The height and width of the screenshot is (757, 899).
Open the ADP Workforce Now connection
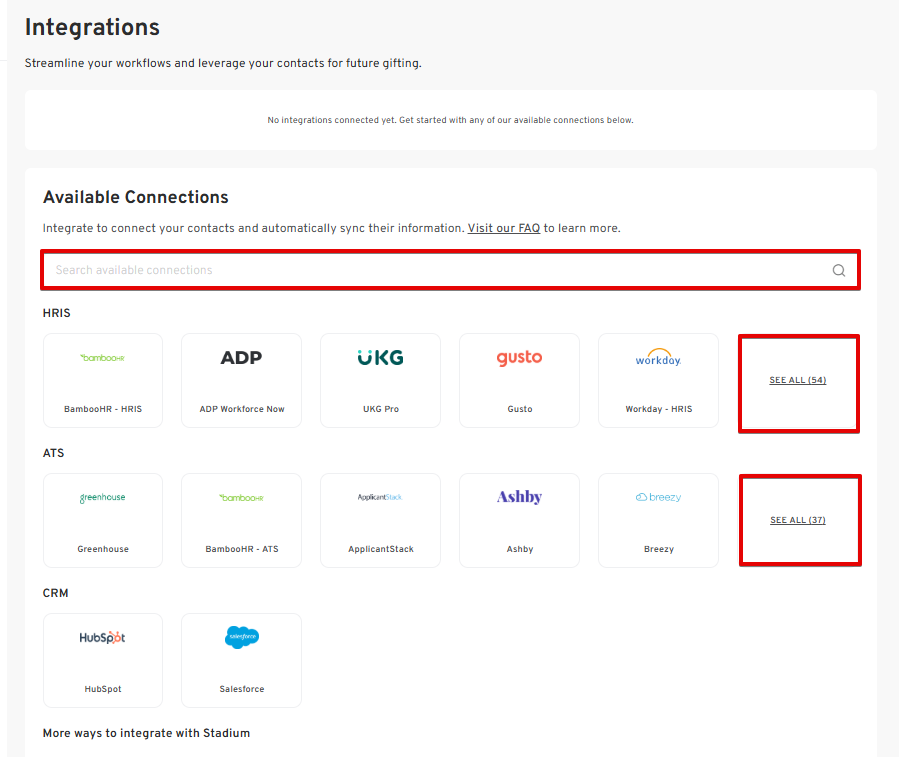pyautogui.click(x=241, y=381)
